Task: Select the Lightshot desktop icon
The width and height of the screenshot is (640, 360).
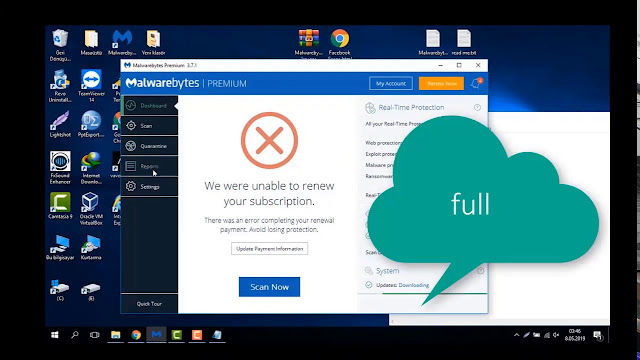Action: (60, 124)
